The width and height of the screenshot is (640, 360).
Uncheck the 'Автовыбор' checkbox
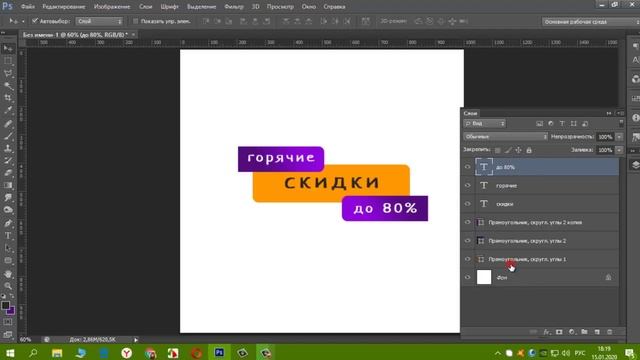pyautogui.click(x=35, y=21)
